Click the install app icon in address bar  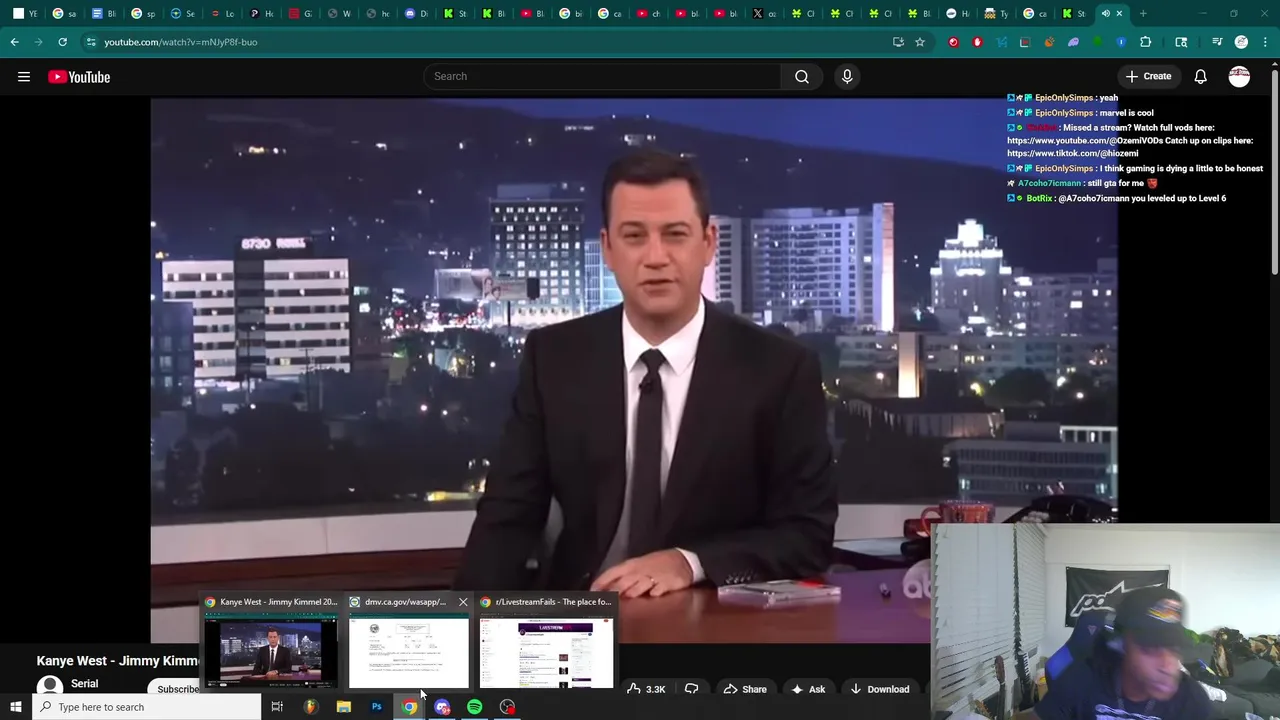pos(898,42)
